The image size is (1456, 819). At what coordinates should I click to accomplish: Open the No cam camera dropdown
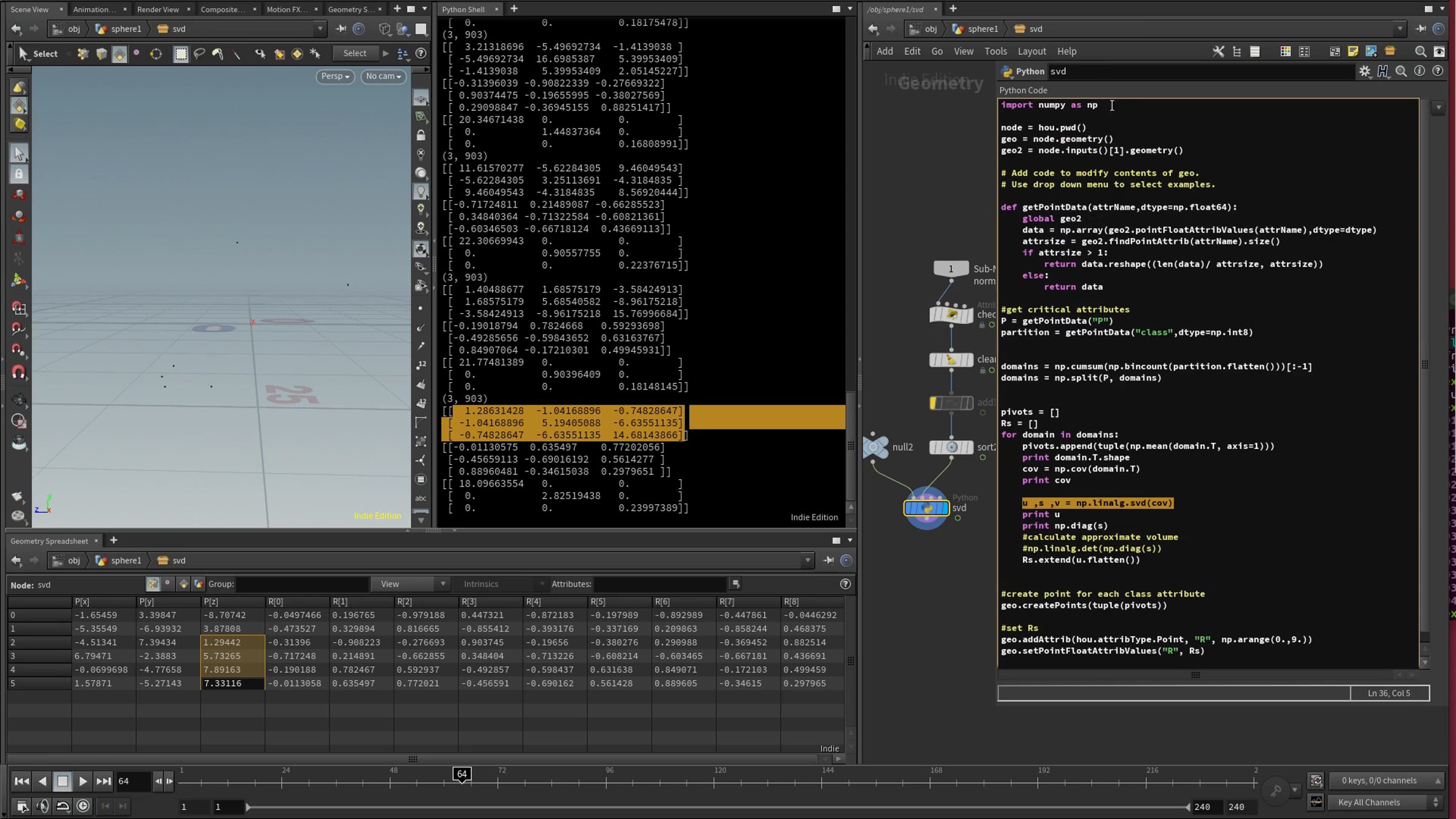click(x=383, y=76)
